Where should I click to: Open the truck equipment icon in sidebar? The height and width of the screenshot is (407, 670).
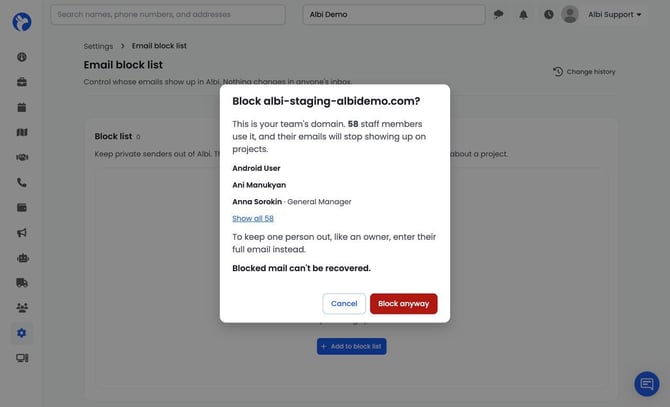(x=22, y=283)
